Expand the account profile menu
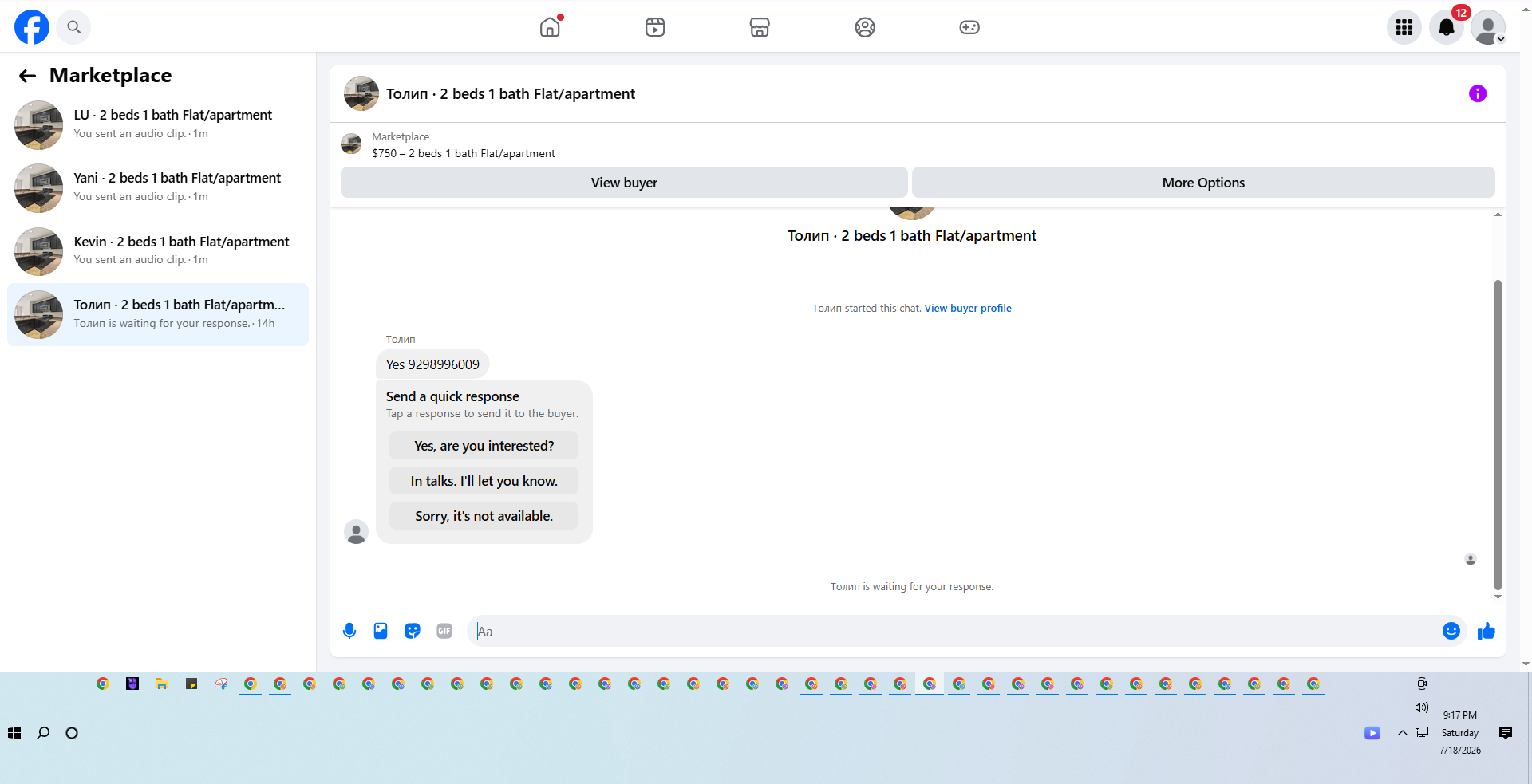 click(x=1488, y=27)
